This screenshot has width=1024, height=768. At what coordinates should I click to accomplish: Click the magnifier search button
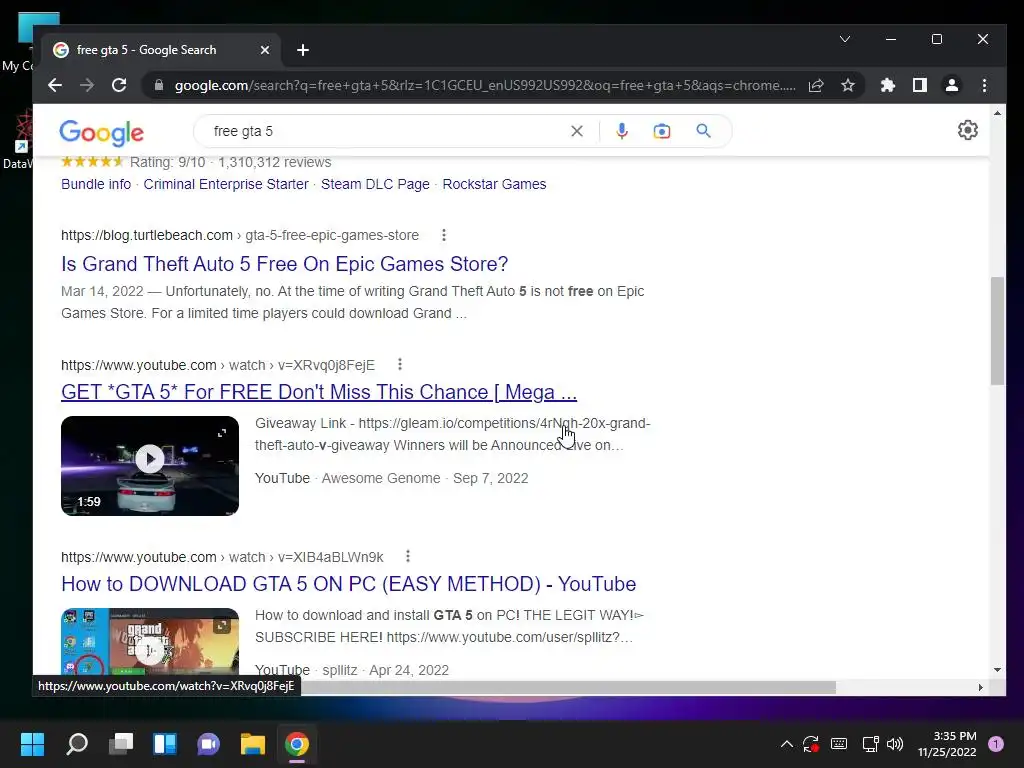click(703, 131)
